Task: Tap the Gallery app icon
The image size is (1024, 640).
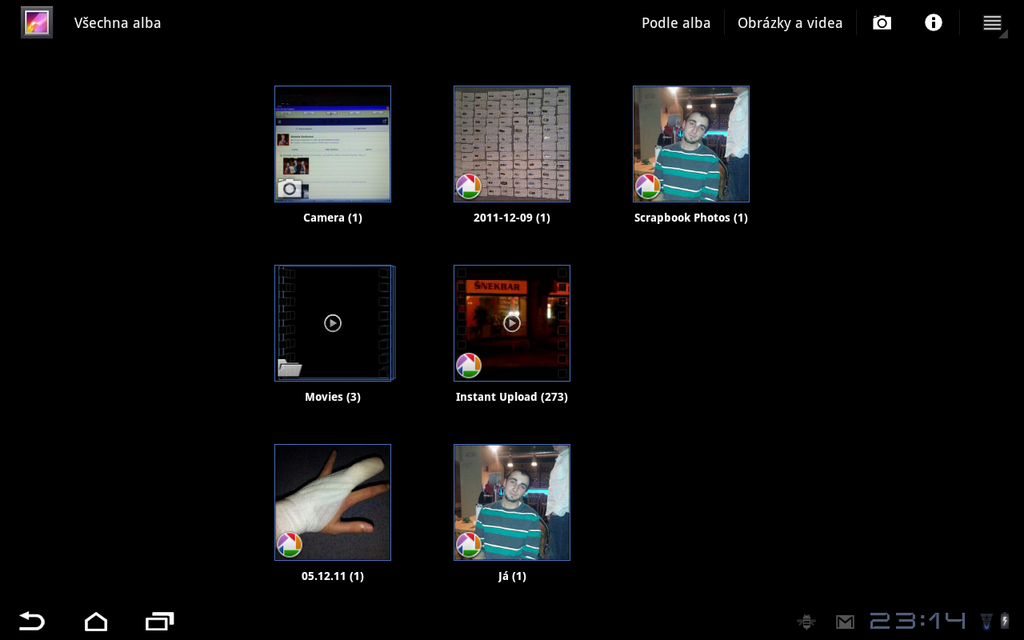Action: click(37, 22)
